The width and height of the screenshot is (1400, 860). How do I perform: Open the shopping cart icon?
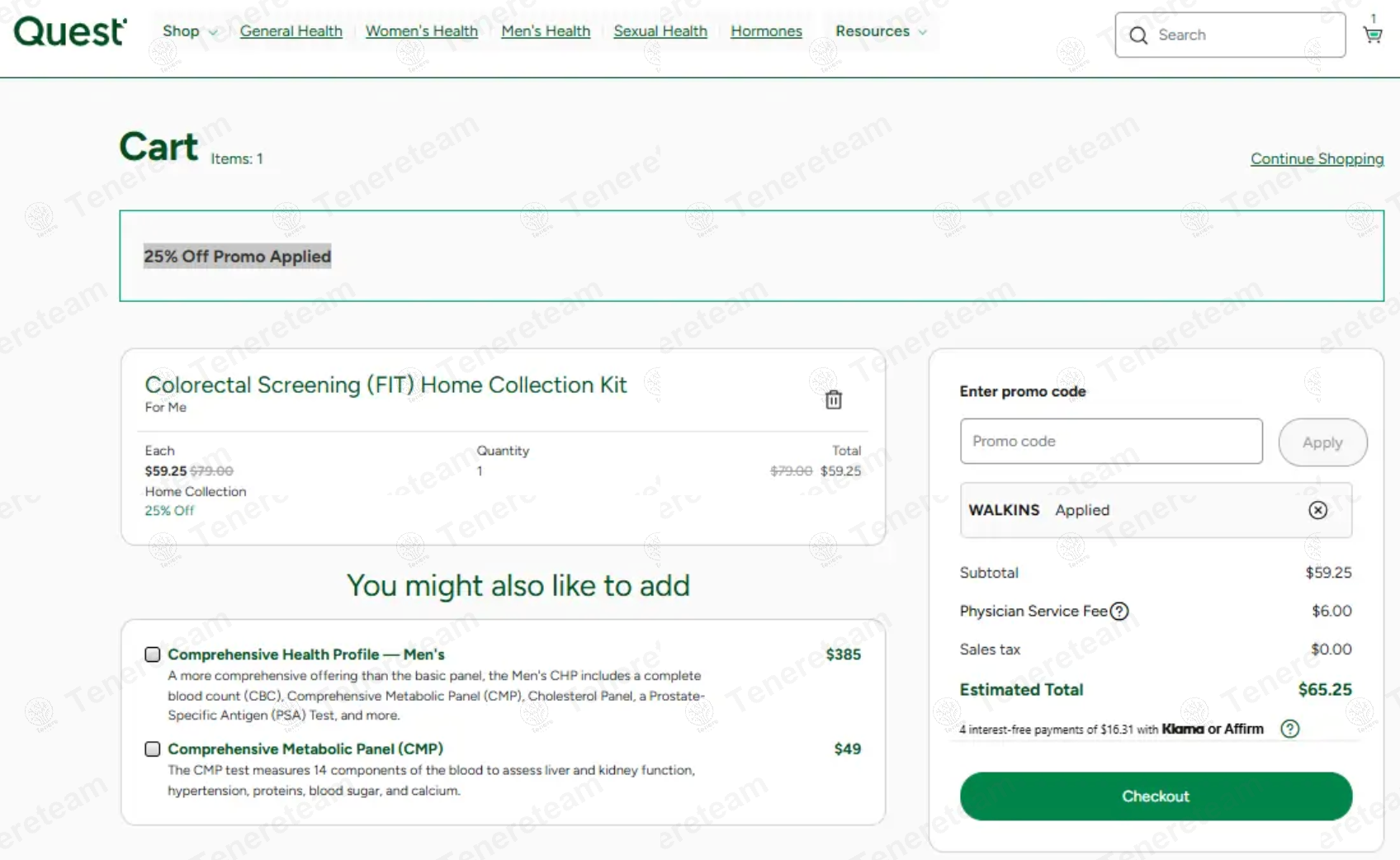click(1372, 35)
